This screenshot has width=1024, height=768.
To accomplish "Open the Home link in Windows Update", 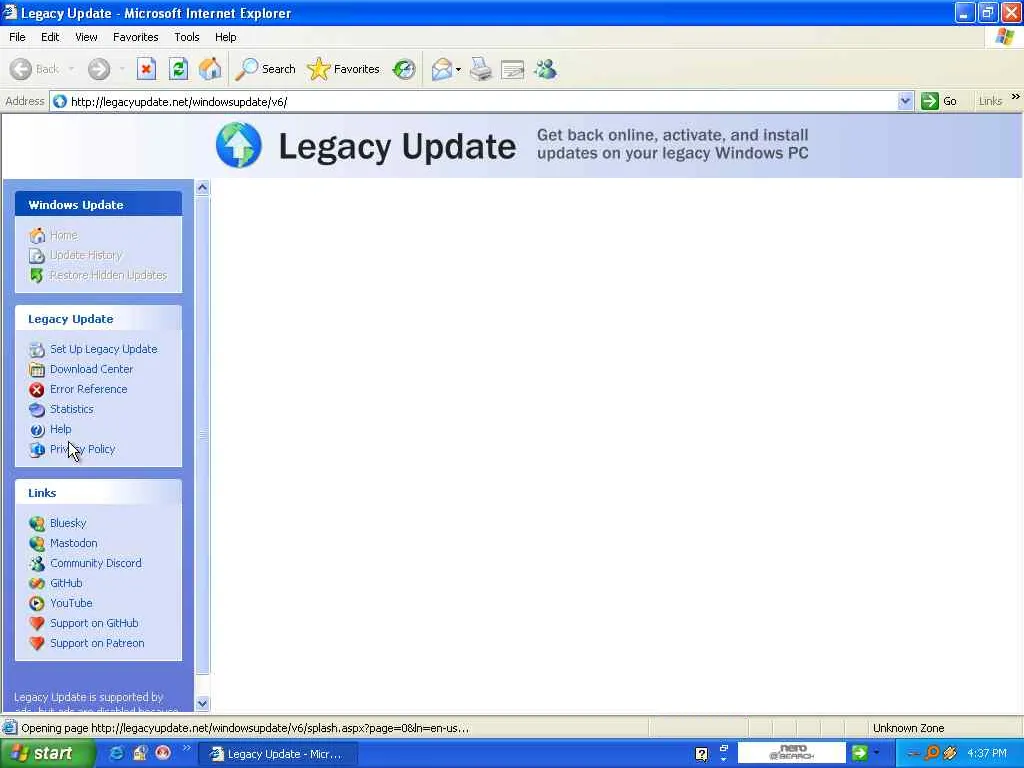I will coord(63,235).
